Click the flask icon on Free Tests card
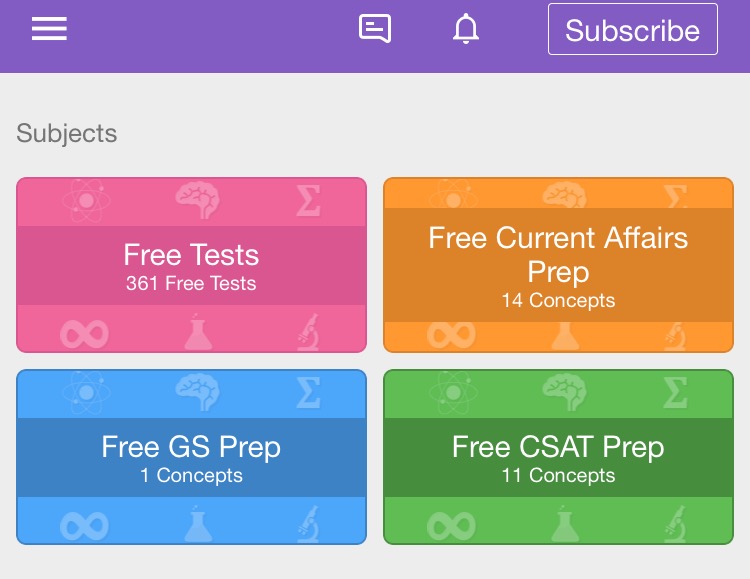The image size is (750, 579). 199,331
